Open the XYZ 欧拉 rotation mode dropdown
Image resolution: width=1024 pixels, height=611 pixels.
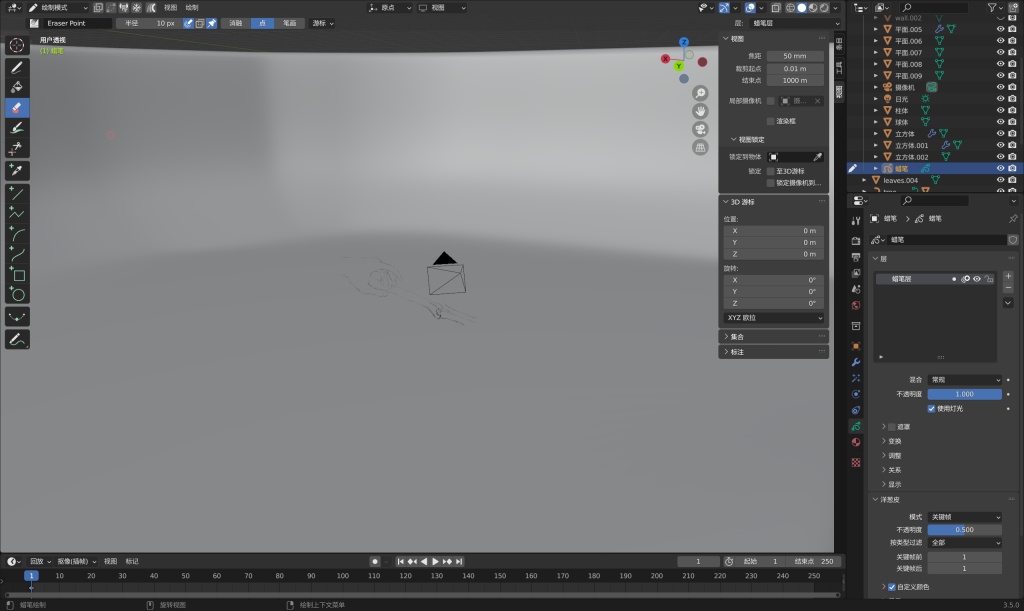coord(774,318)
